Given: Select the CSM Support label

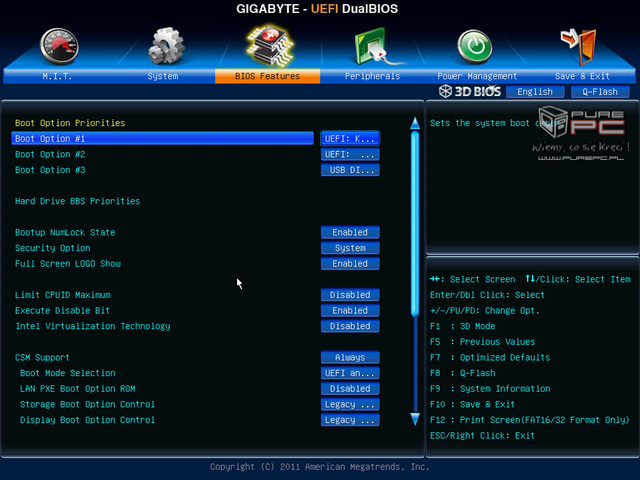Looking at the screenshot, I should click(x=42, y=358).
